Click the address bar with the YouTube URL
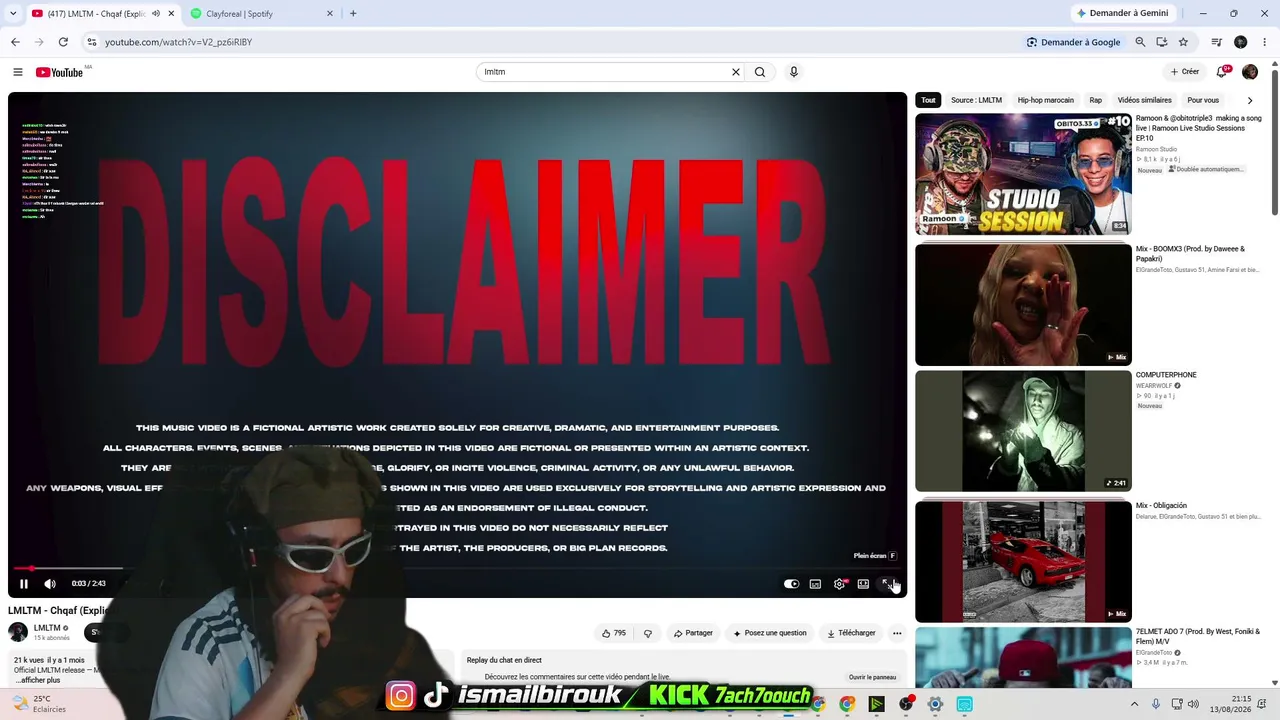Viewport: 1280px width, 720px height. coord(560,42)
